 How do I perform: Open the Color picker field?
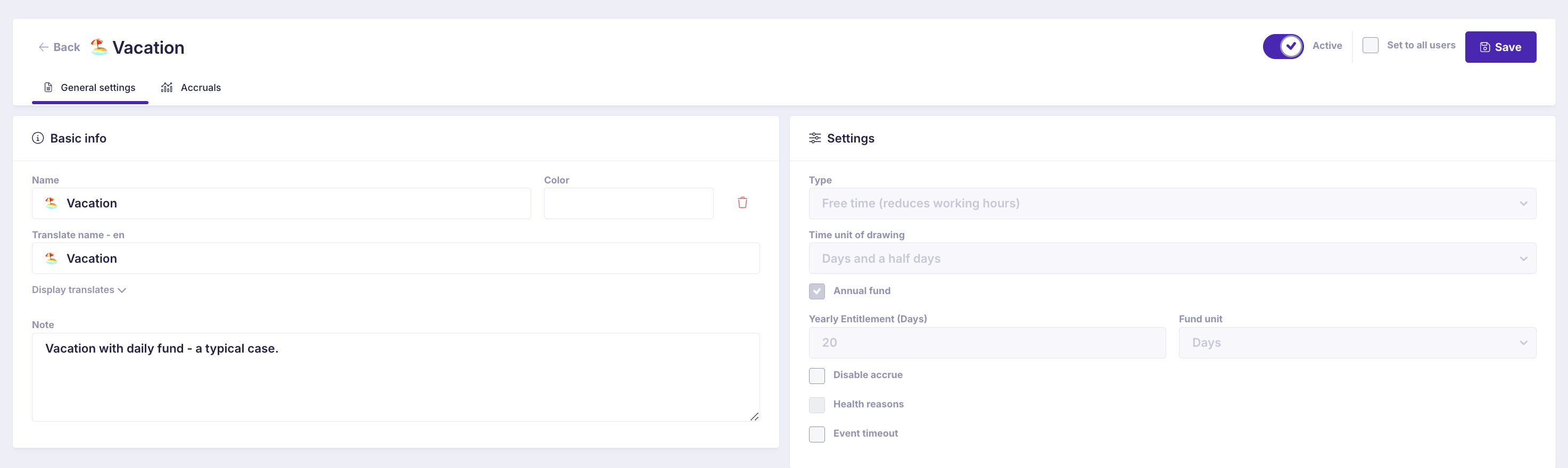click(x=628, y=203)
